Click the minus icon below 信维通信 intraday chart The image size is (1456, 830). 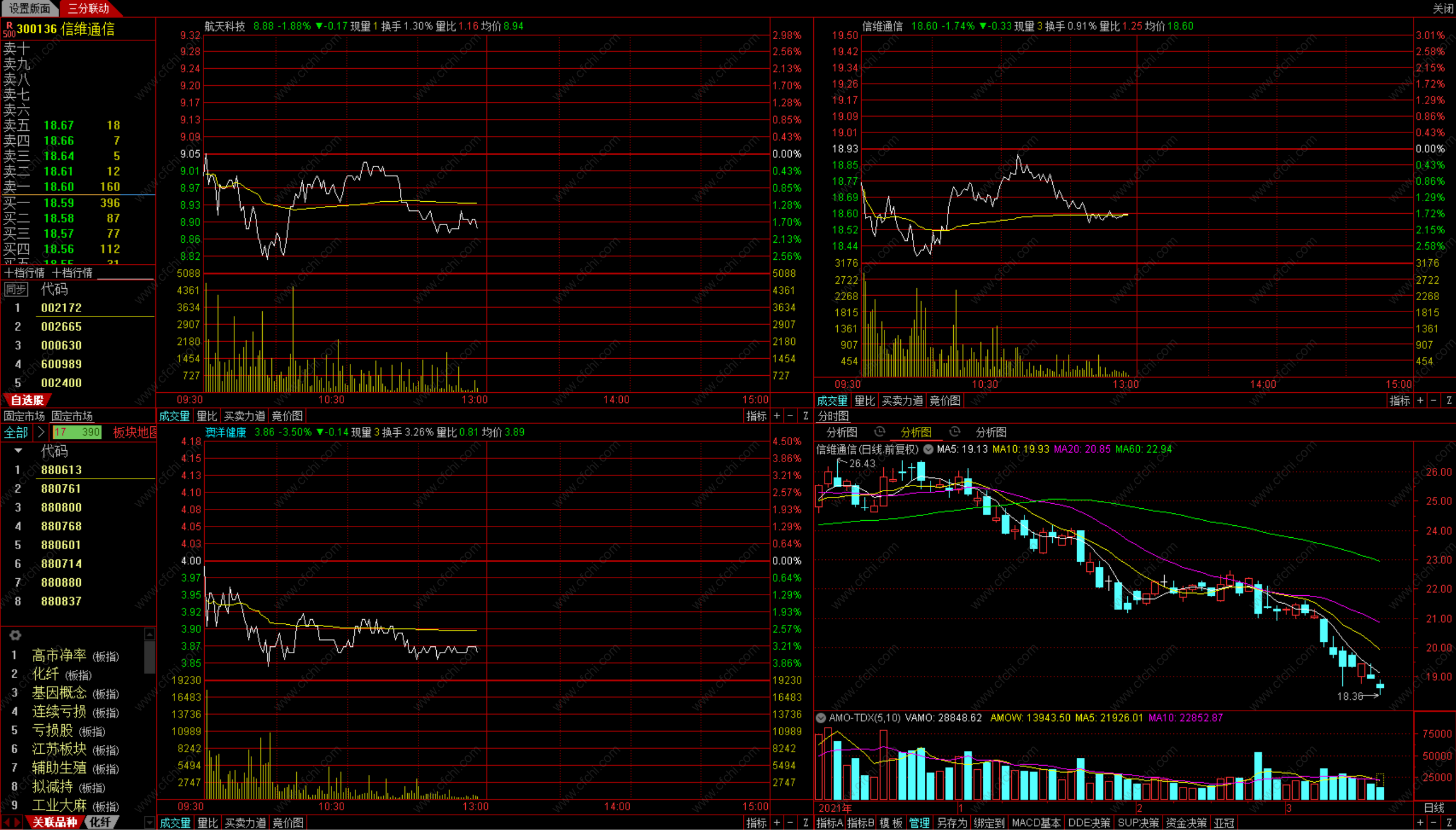point(1433,401)
